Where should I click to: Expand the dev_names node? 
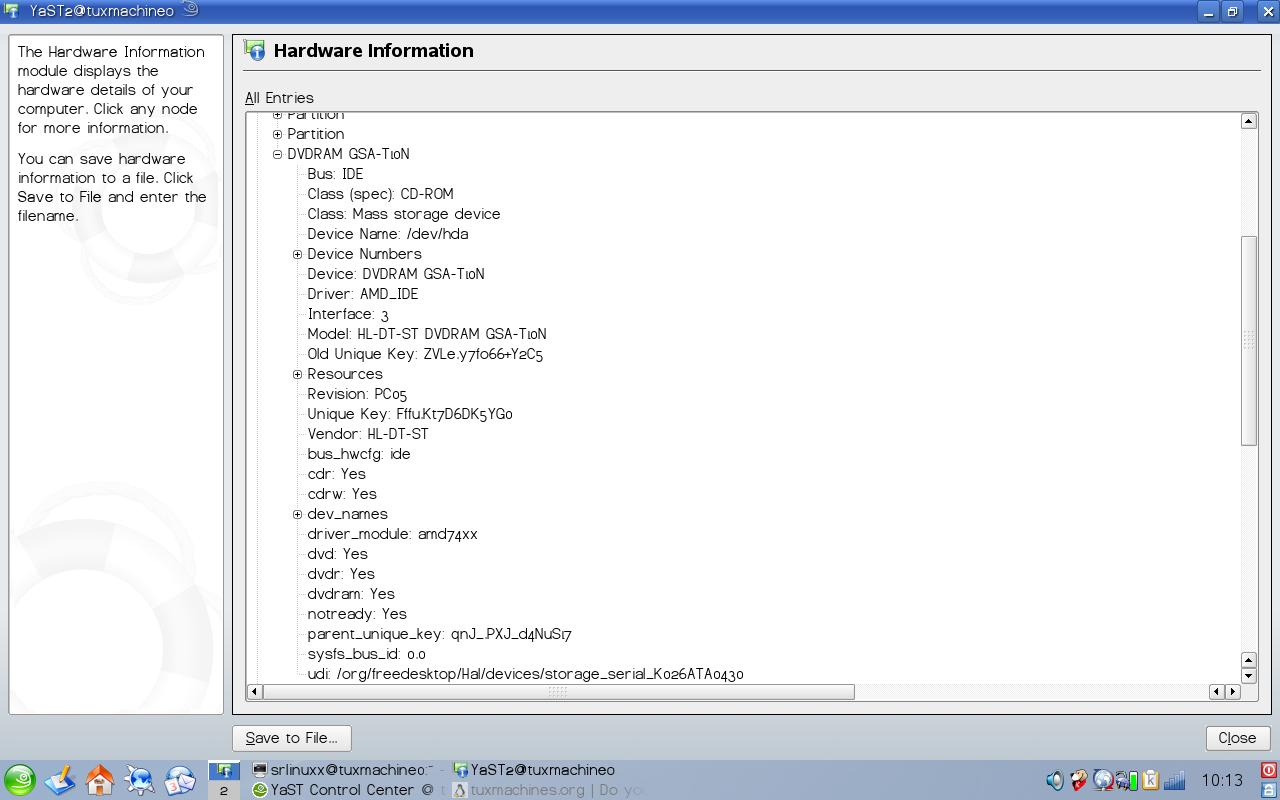click(297, 514)
